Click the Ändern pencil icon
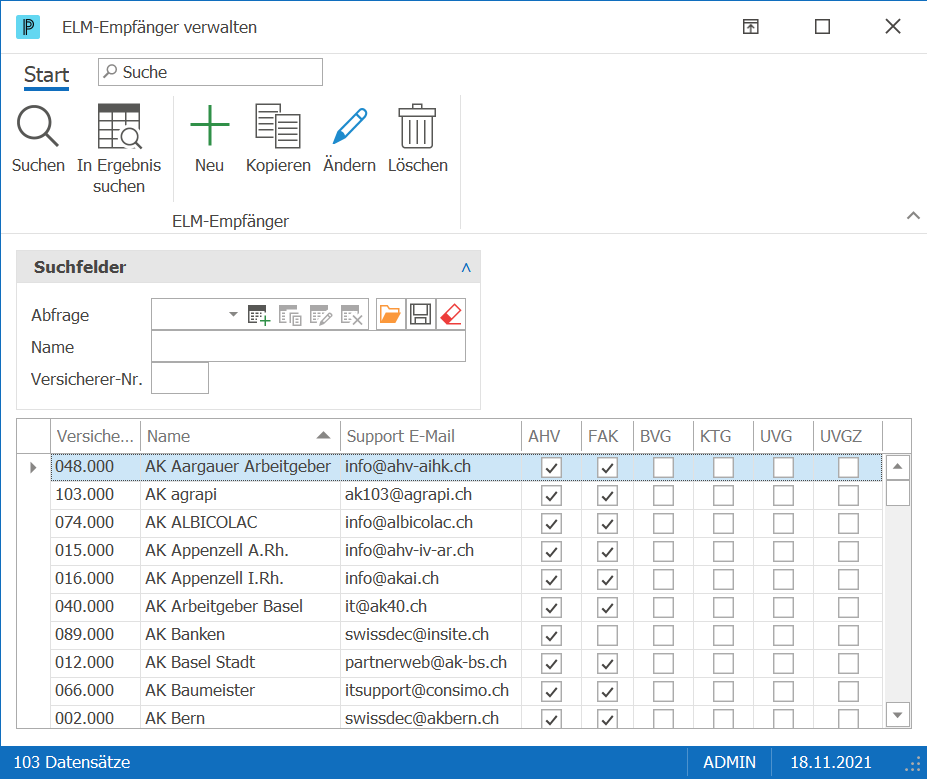This screenshot has width=927, height=779. coord(349,126)
